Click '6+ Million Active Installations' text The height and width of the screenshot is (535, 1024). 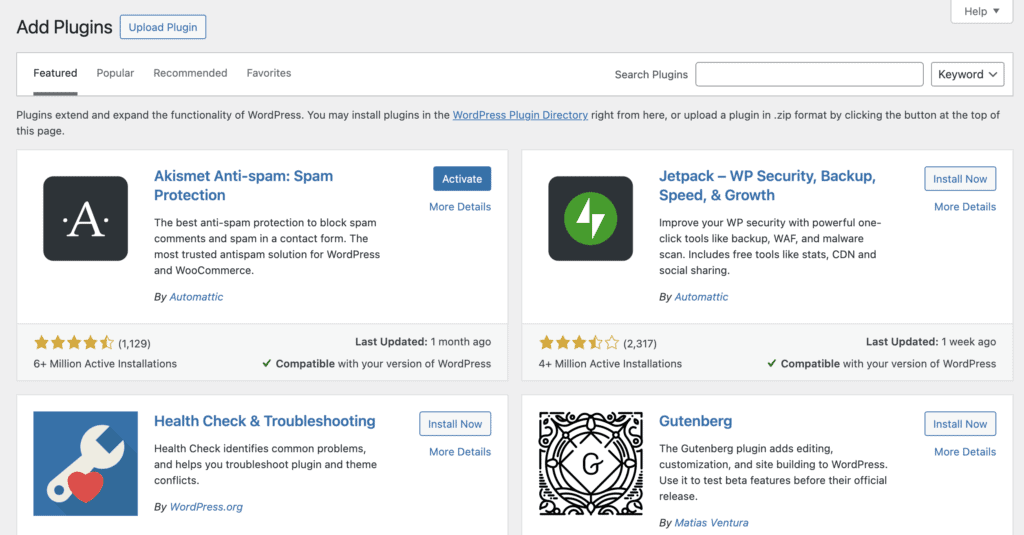105,364
